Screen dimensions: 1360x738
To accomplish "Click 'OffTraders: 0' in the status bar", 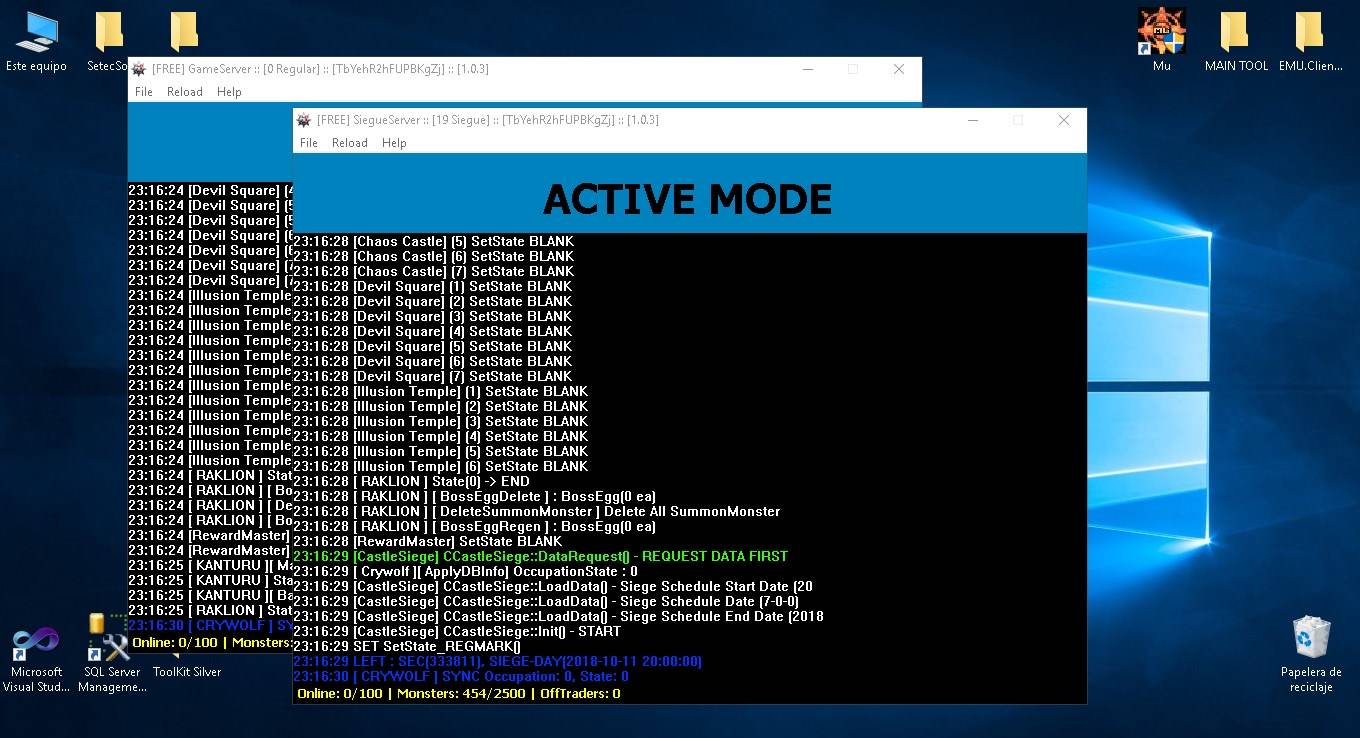I will click(x=580, y=693).
